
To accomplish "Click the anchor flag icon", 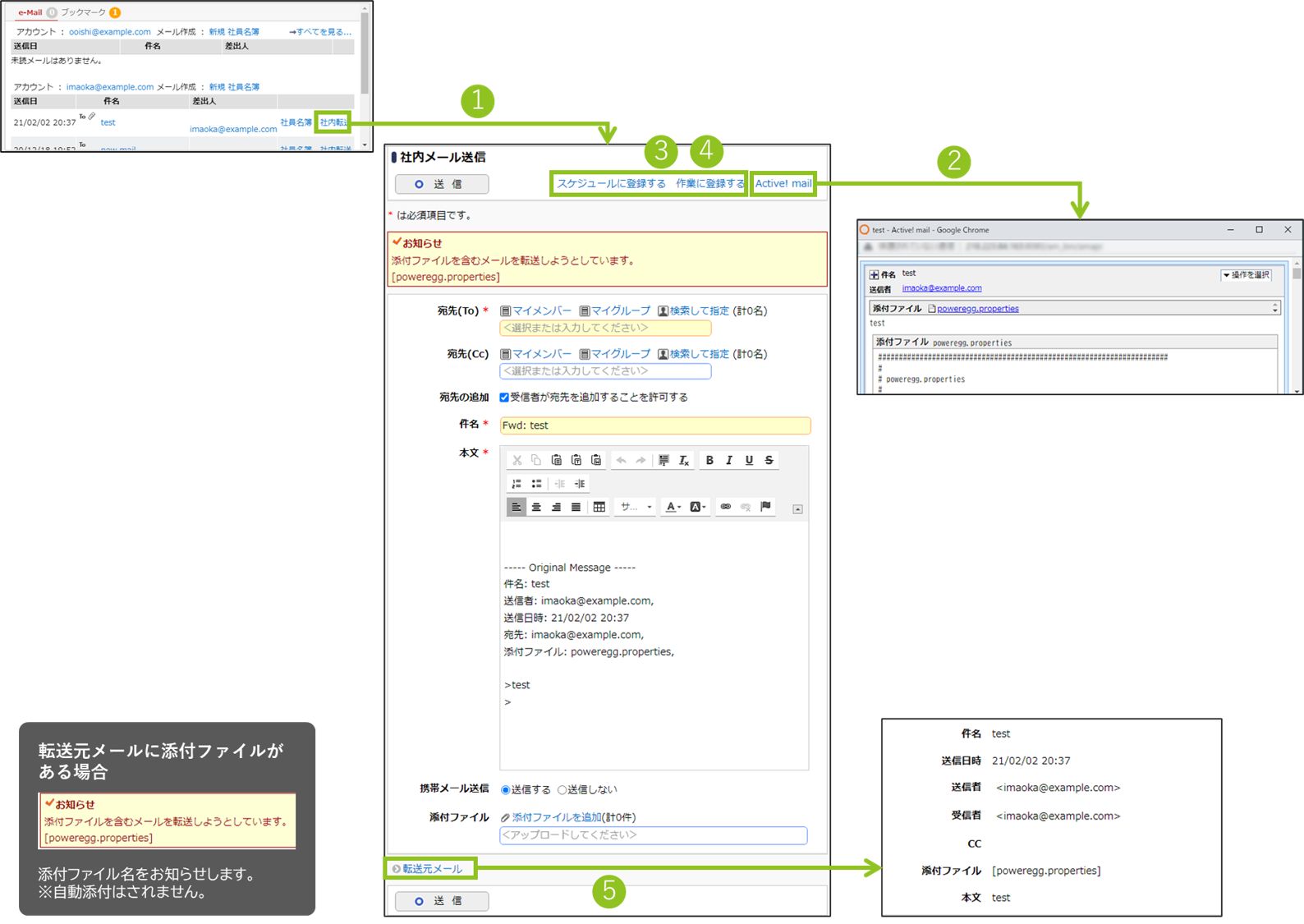I will pyautogui.click(x=766, y=507).
